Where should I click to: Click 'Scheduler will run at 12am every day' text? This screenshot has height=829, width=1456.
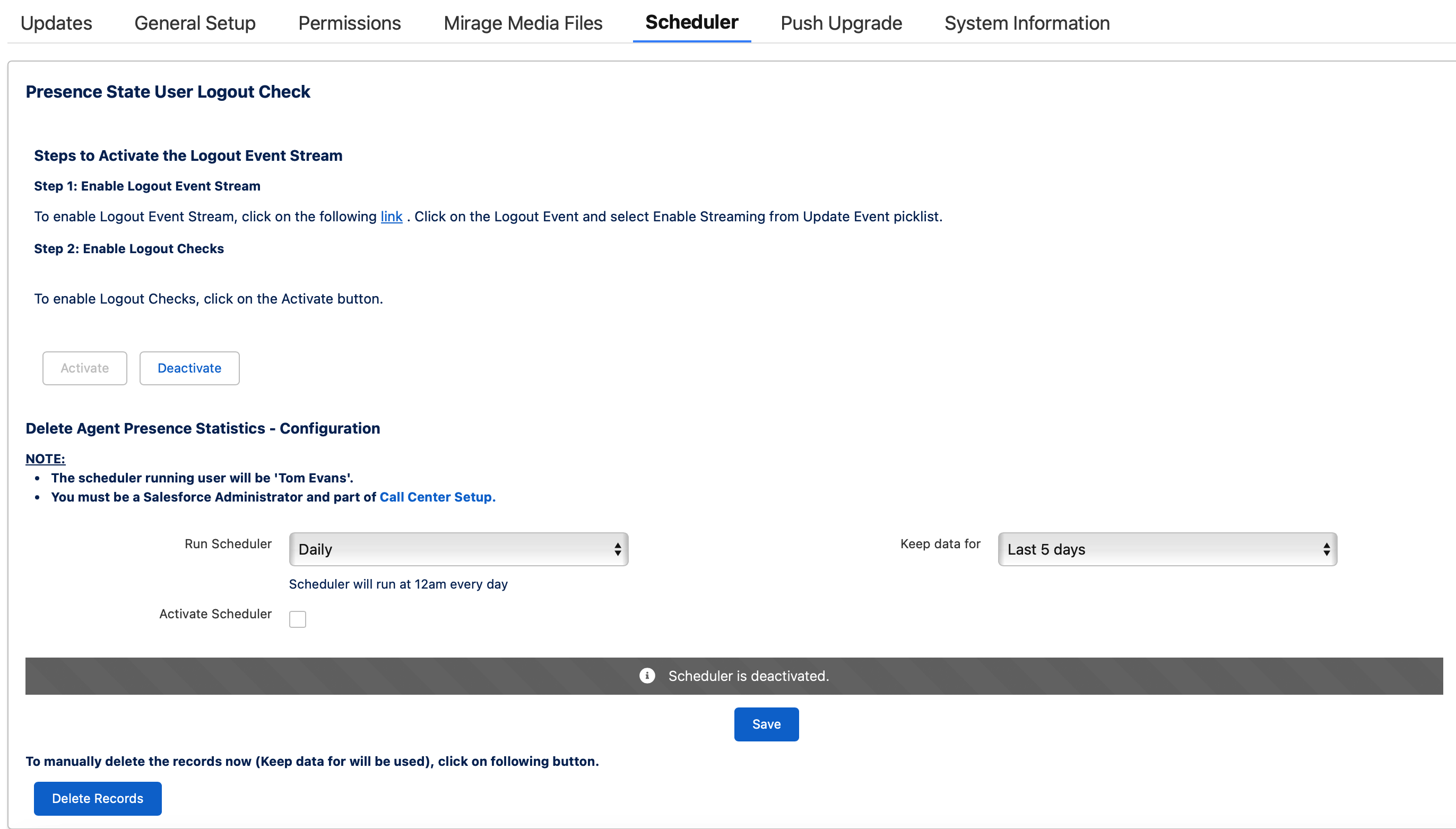[398, 584]
